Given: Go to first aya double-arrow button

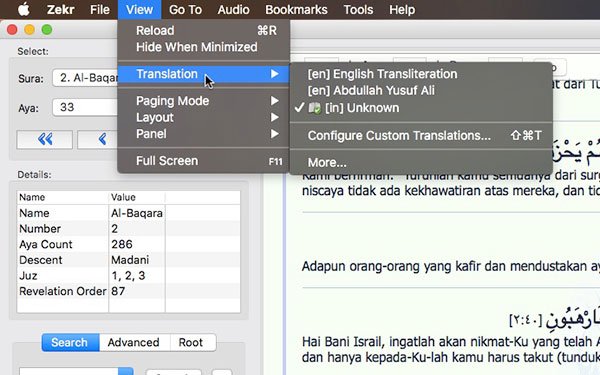Looking at the screenshot, I should pyautogui.click(x=45, y=139).
